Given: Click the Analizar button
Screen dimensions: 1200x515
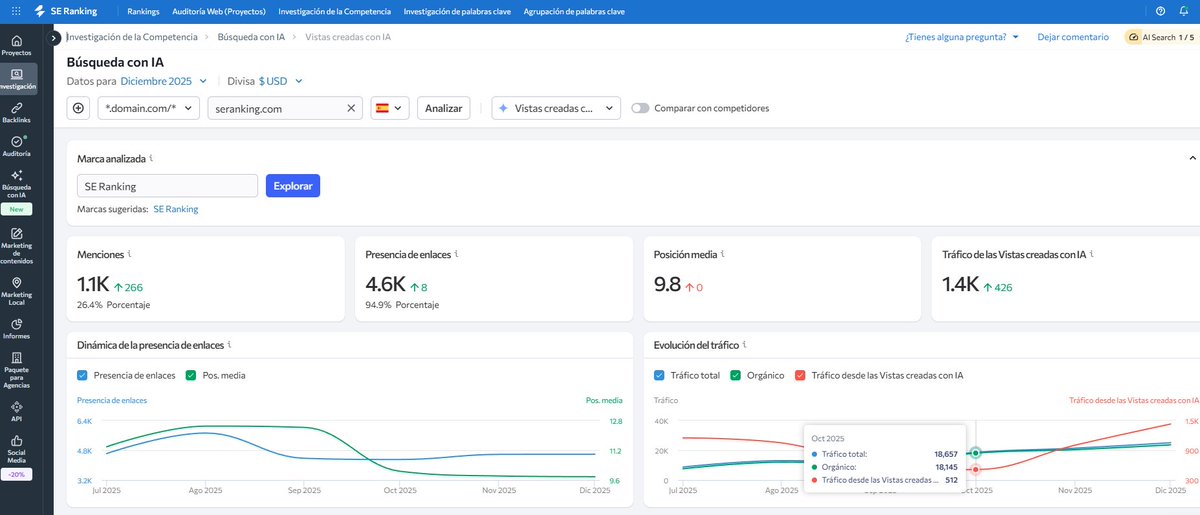Looking at the screenshot, I should [444, 108].
